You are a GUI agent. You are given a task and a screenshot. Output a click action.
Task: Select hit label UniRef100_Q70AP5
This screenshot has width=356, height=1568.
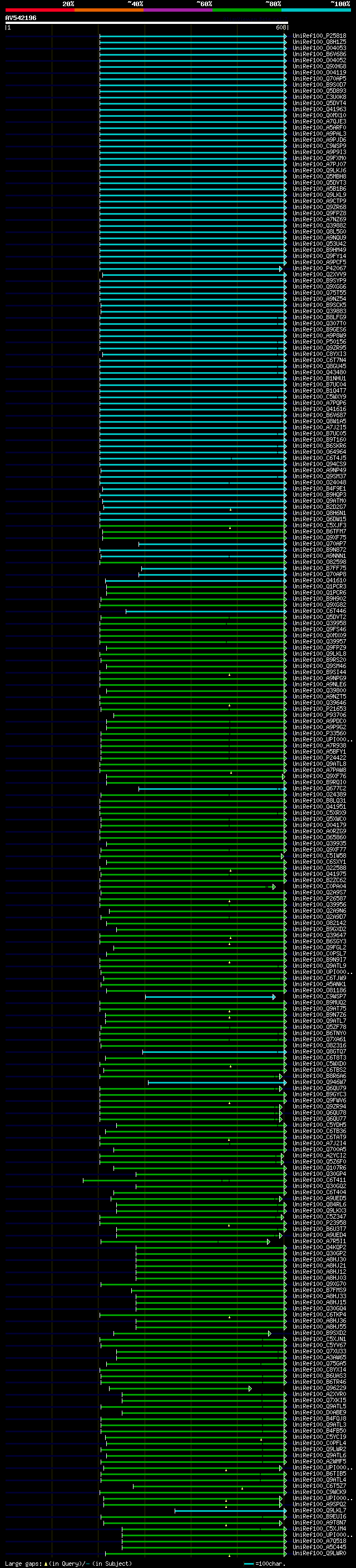(x=319, y=78)
